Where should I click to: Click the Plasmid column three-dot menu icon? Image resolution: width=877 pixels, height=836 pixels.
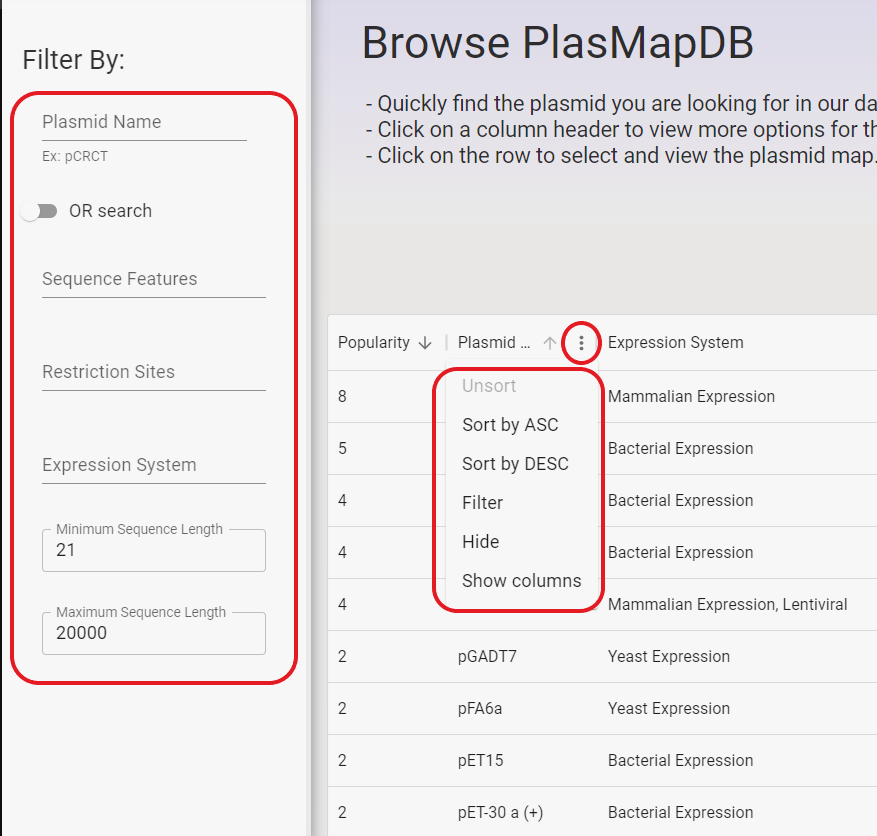point(581,343)
